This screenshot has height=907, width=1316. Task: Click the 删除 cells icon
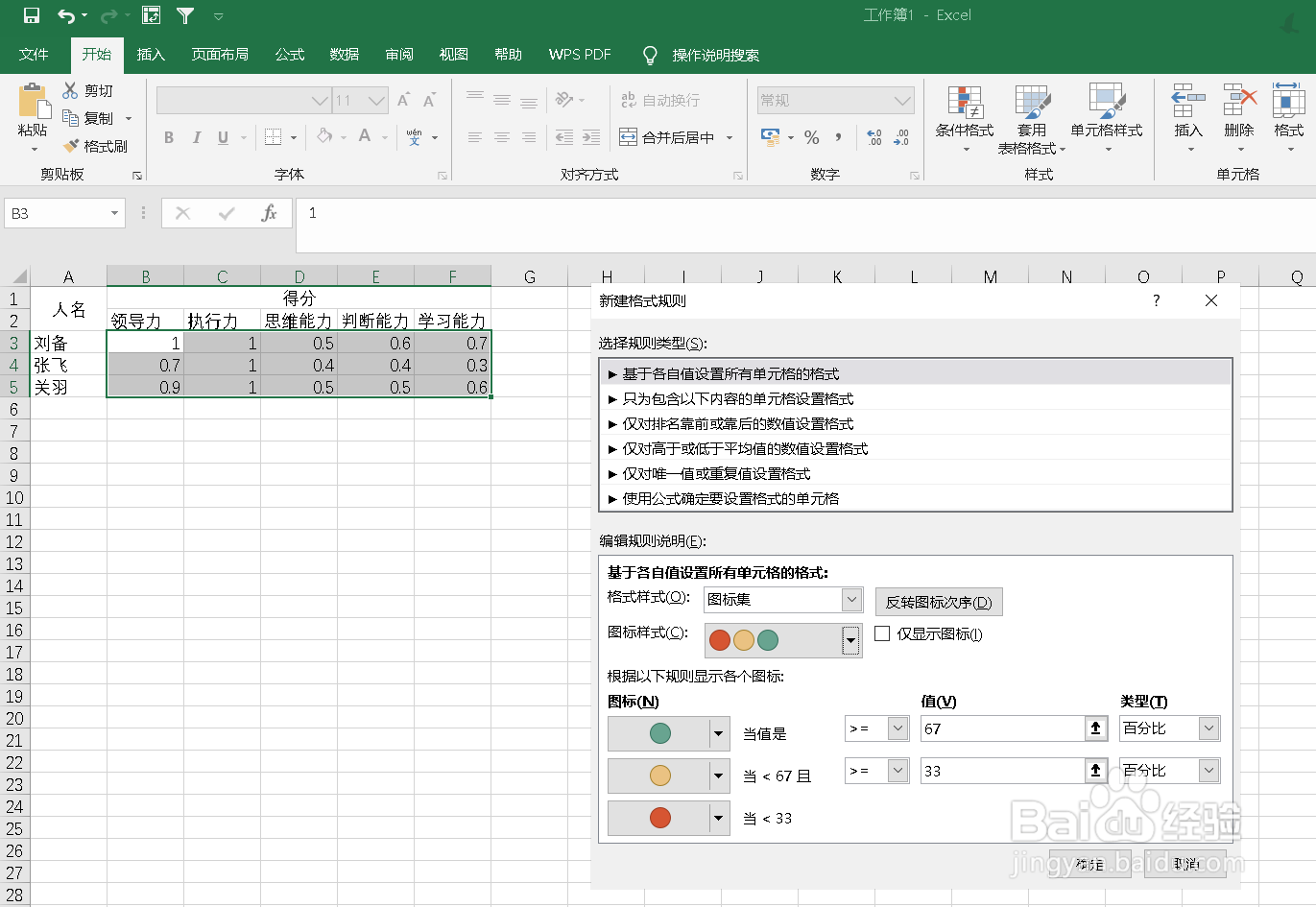[x=1238, y=118]
